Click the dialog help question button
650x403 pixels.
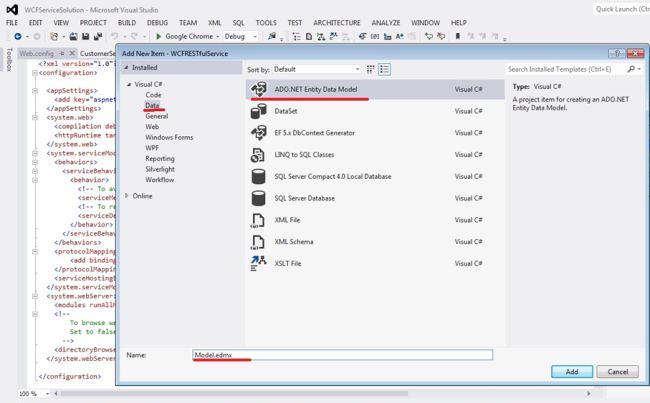[x=617, y=53]
